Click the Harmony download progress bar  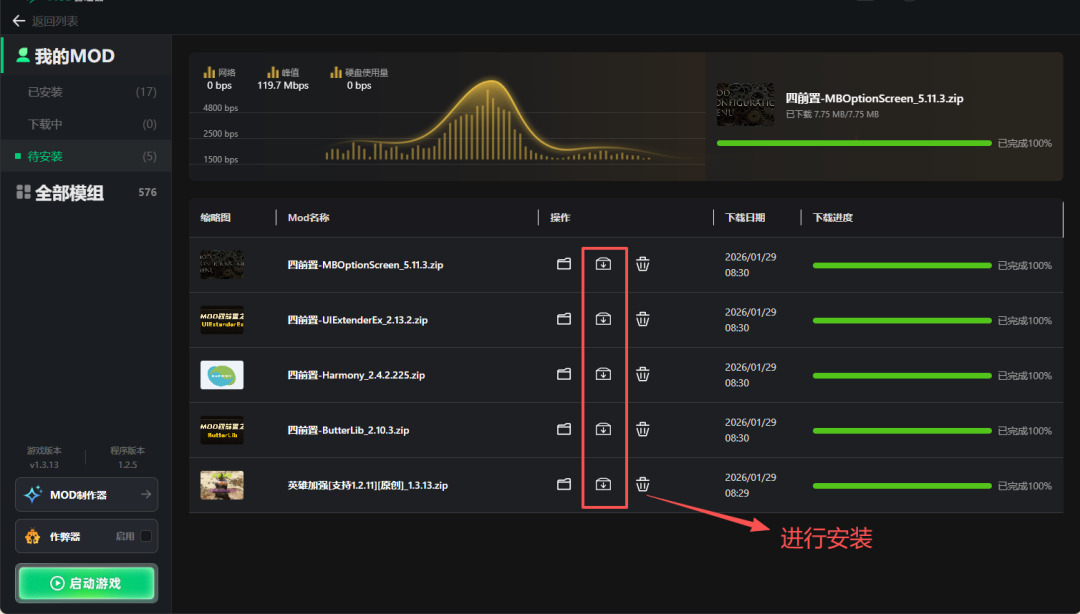pos(901,376)
